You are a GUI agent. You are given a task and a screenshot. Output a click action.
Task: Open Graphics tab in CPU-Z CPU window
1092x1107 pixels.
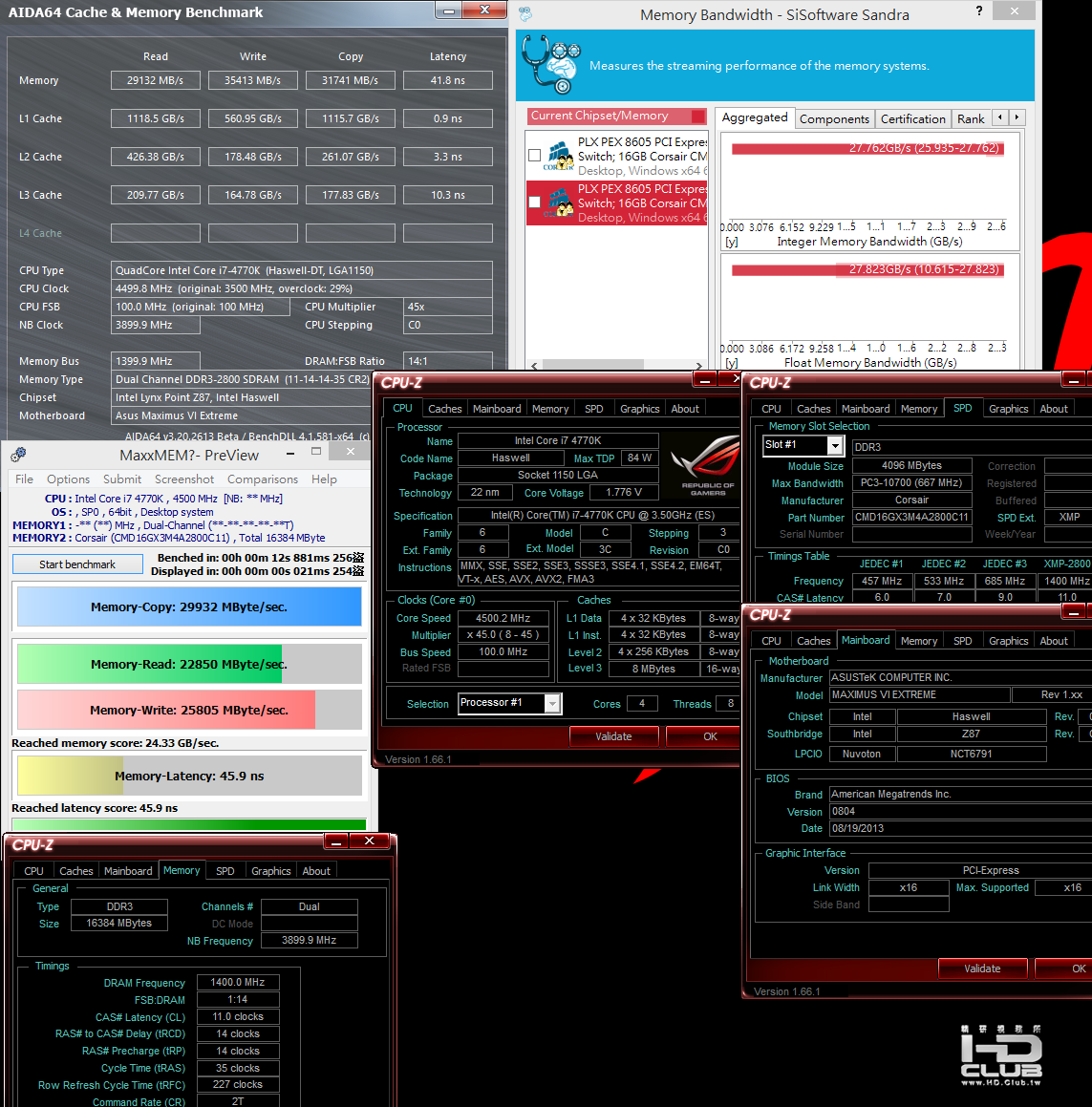639,409
